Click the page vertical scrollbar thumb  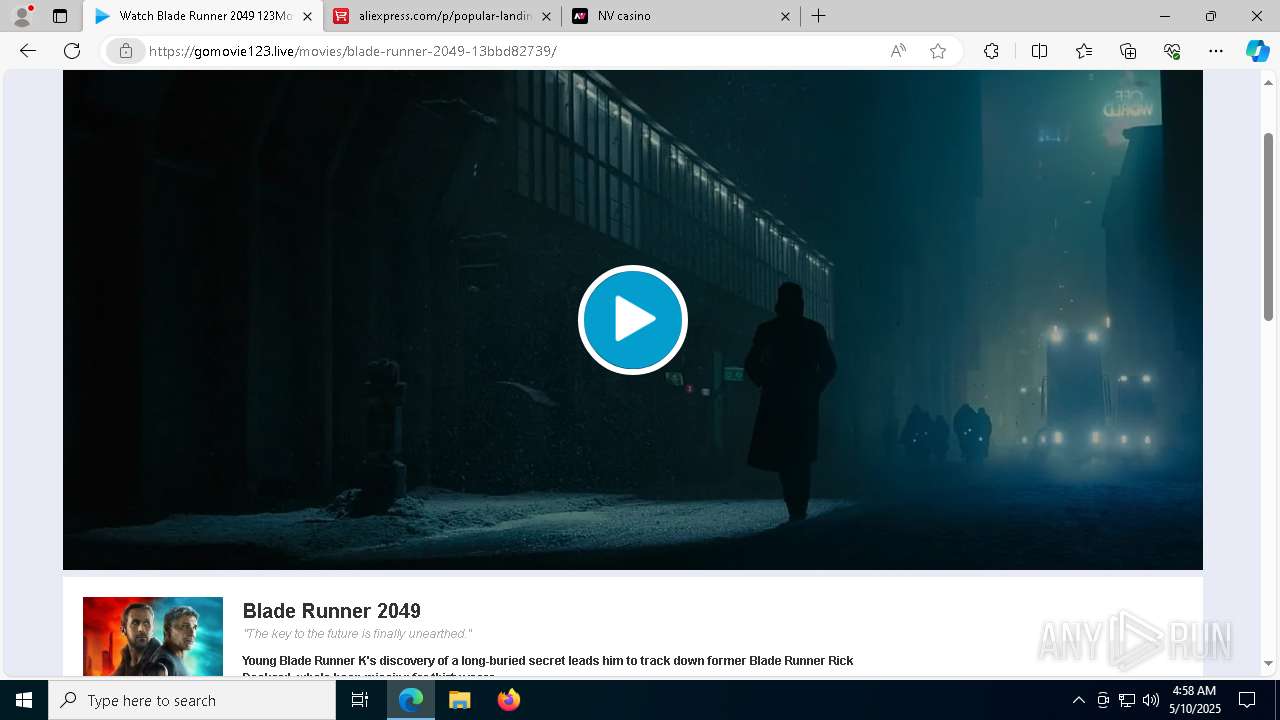(x=1268, y=226)
